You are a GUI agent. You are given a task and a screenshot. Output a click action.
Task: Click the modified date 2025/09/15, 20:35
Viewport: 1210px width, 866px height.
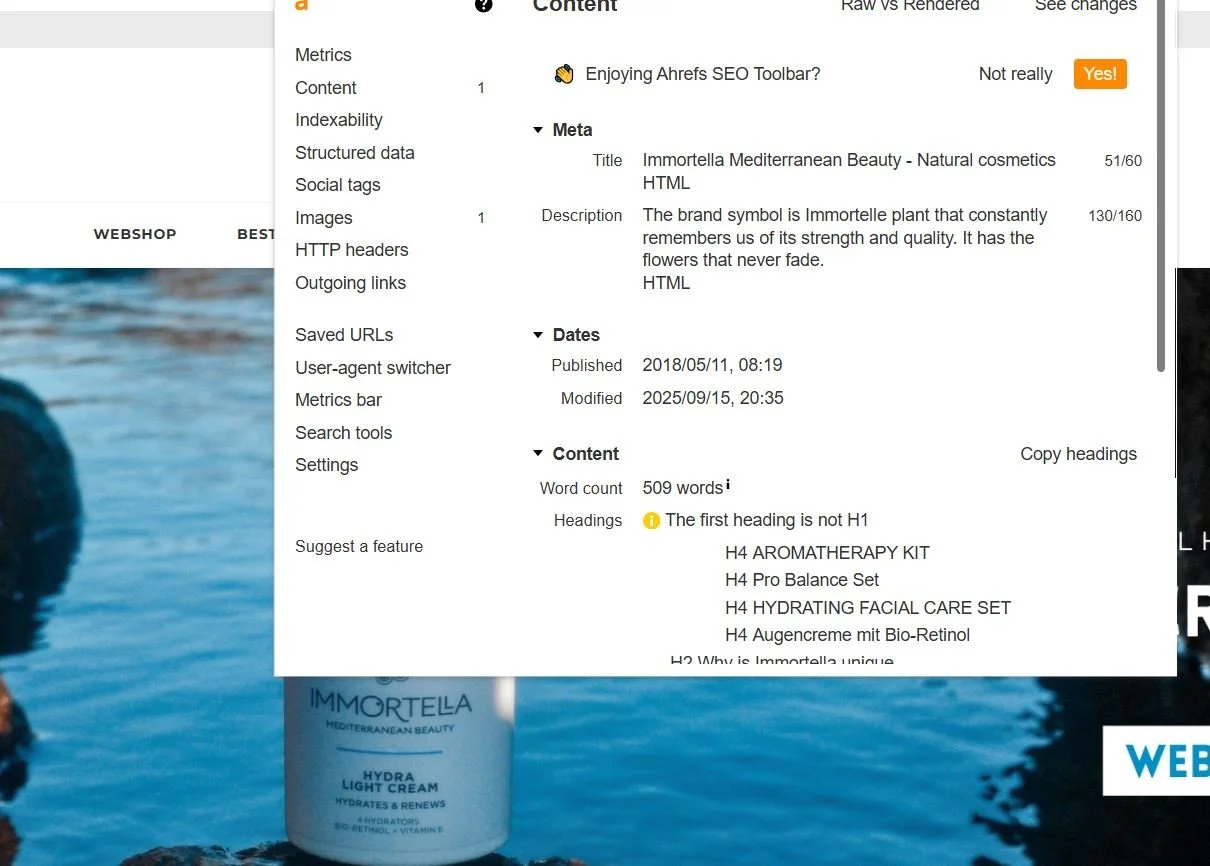(x=713, y=398)
